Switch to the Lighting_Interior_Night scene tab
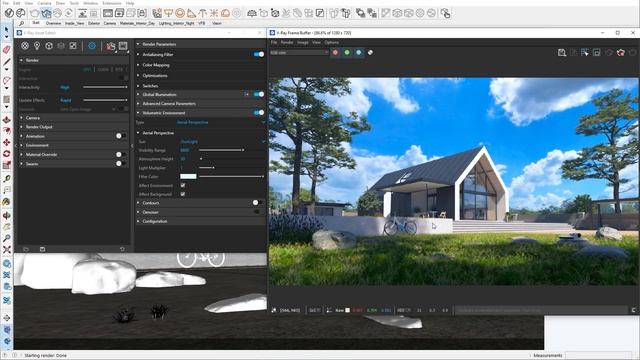 click(176, 24)
